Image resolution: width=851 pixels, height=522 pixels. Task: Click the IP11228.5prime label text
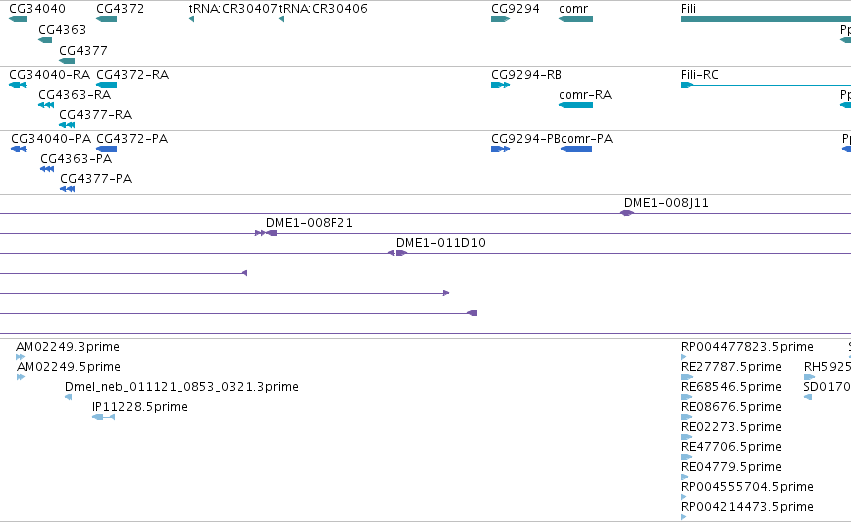pyautogui.click(x=139, y=406)
